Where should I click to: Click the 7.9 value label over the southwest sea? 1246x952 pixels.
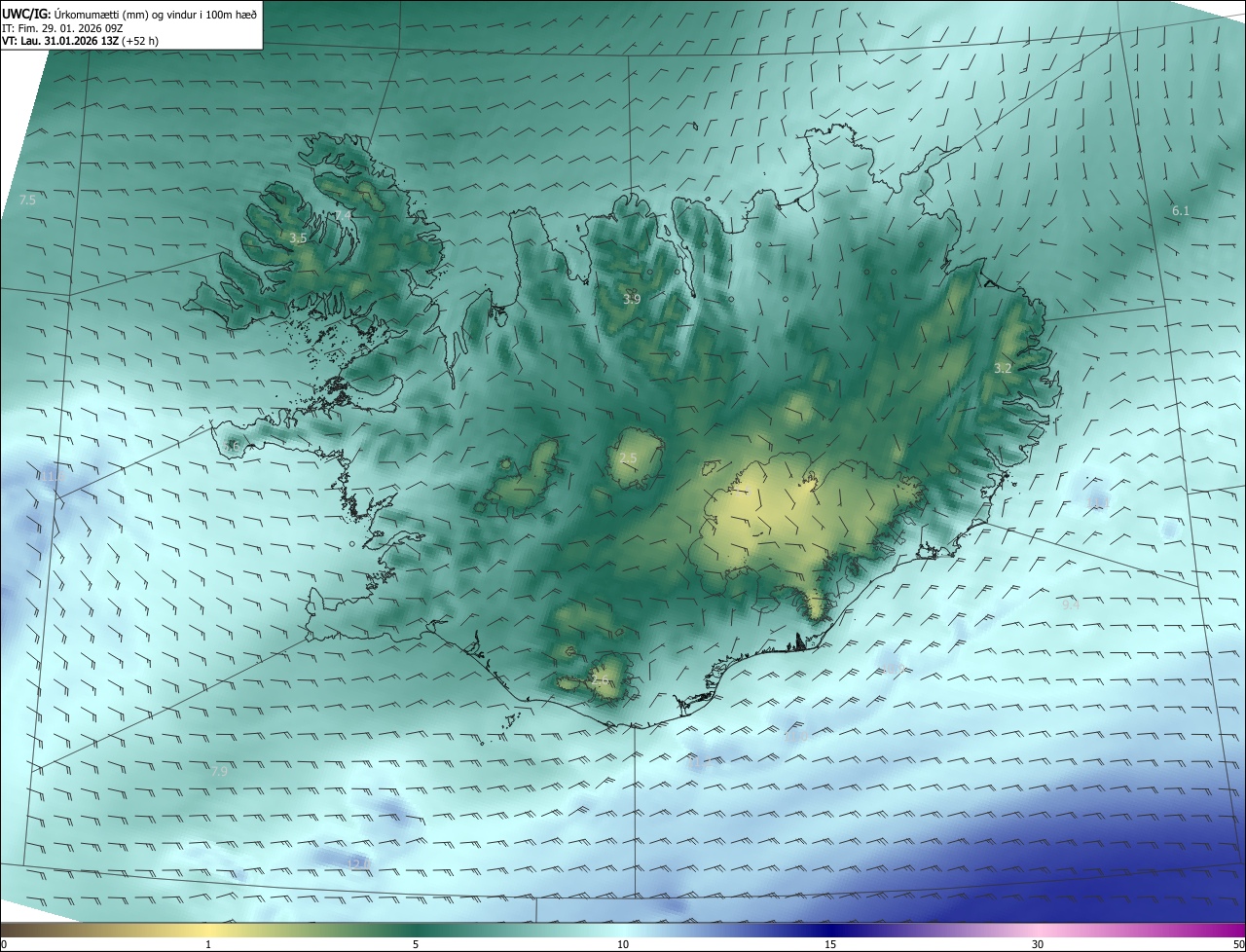coord(219,771)
